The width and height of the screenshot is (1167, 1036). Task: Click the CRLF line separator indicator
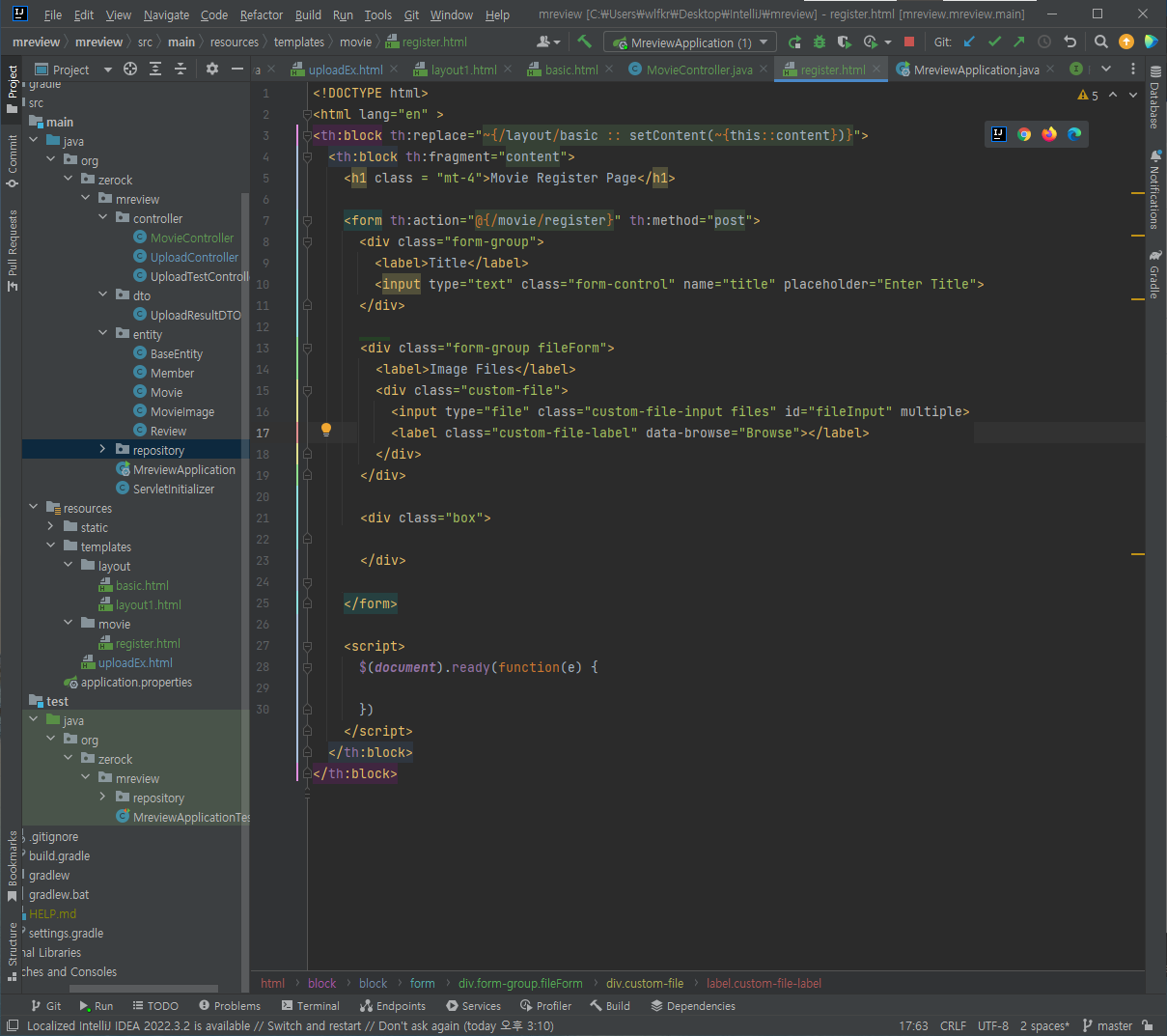pyautogui.click(x=953, y=1025)
